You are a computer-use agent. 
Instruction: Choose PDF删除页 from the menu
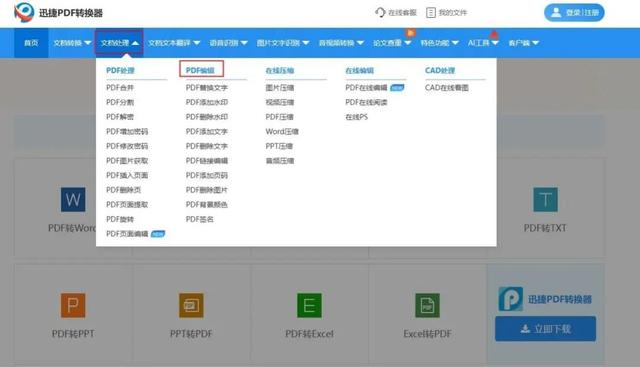[124, 190]
